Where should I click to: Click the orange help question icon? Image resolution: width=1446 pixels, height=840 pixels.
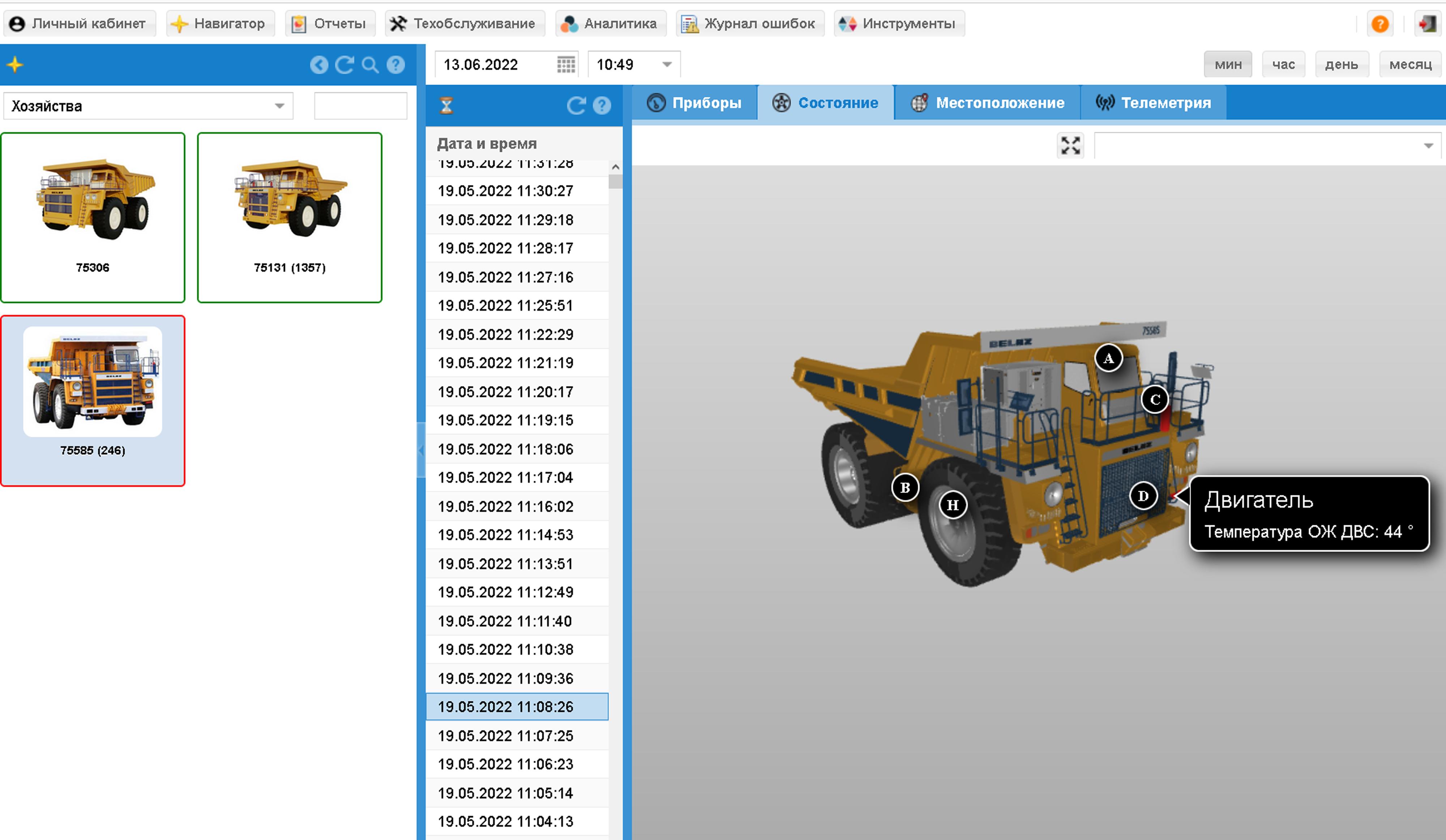pos(1379,24)
